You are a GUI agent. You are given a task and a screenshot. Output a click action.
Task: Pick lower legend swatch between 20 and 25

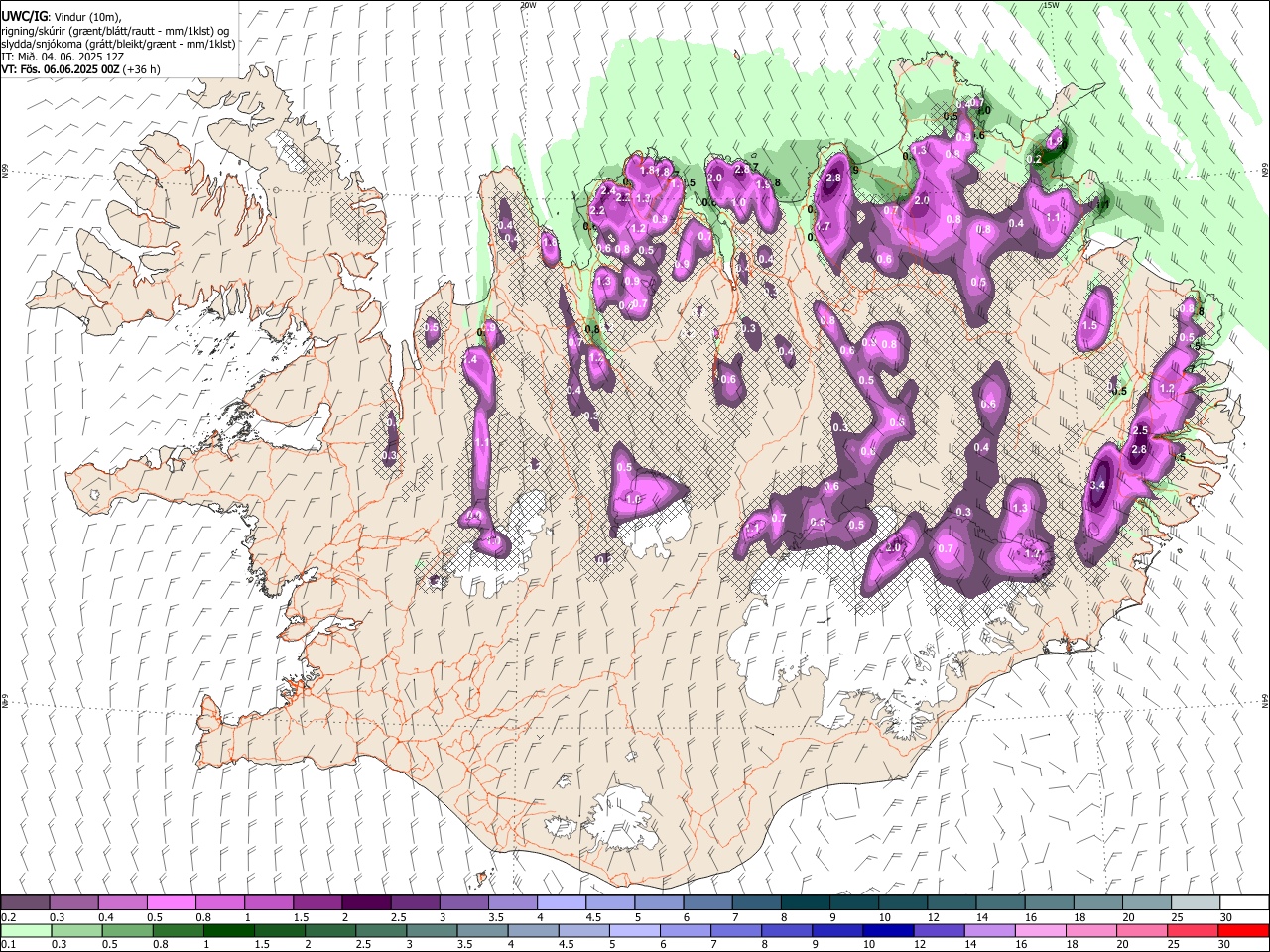(1143, 931)
